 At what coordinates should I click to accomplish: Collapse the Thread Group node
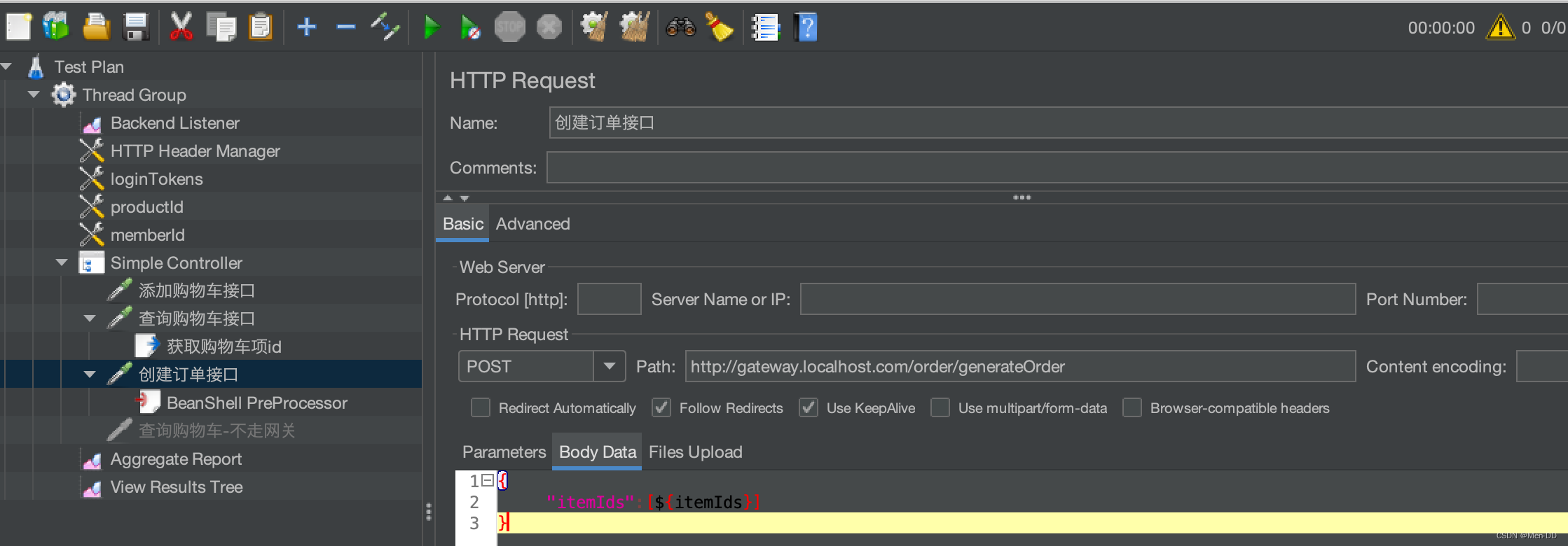coord(34,94)
